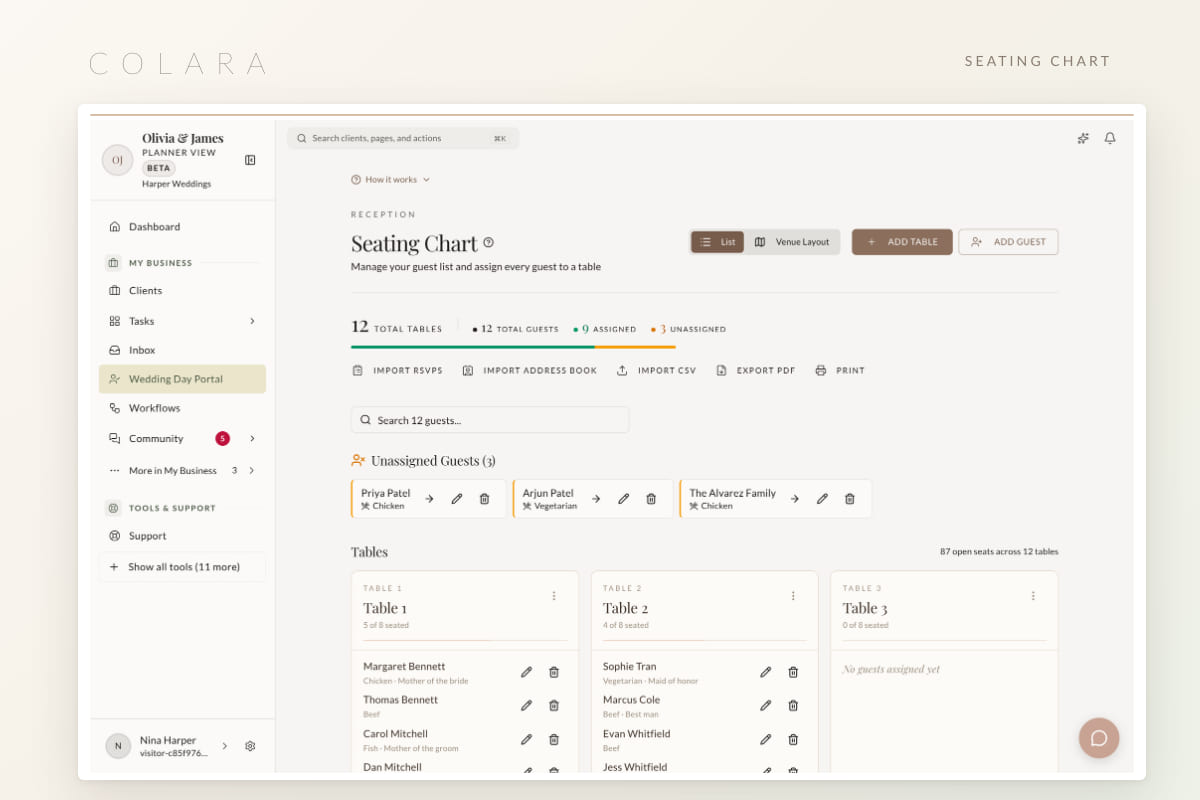Click the global search box

403,138
